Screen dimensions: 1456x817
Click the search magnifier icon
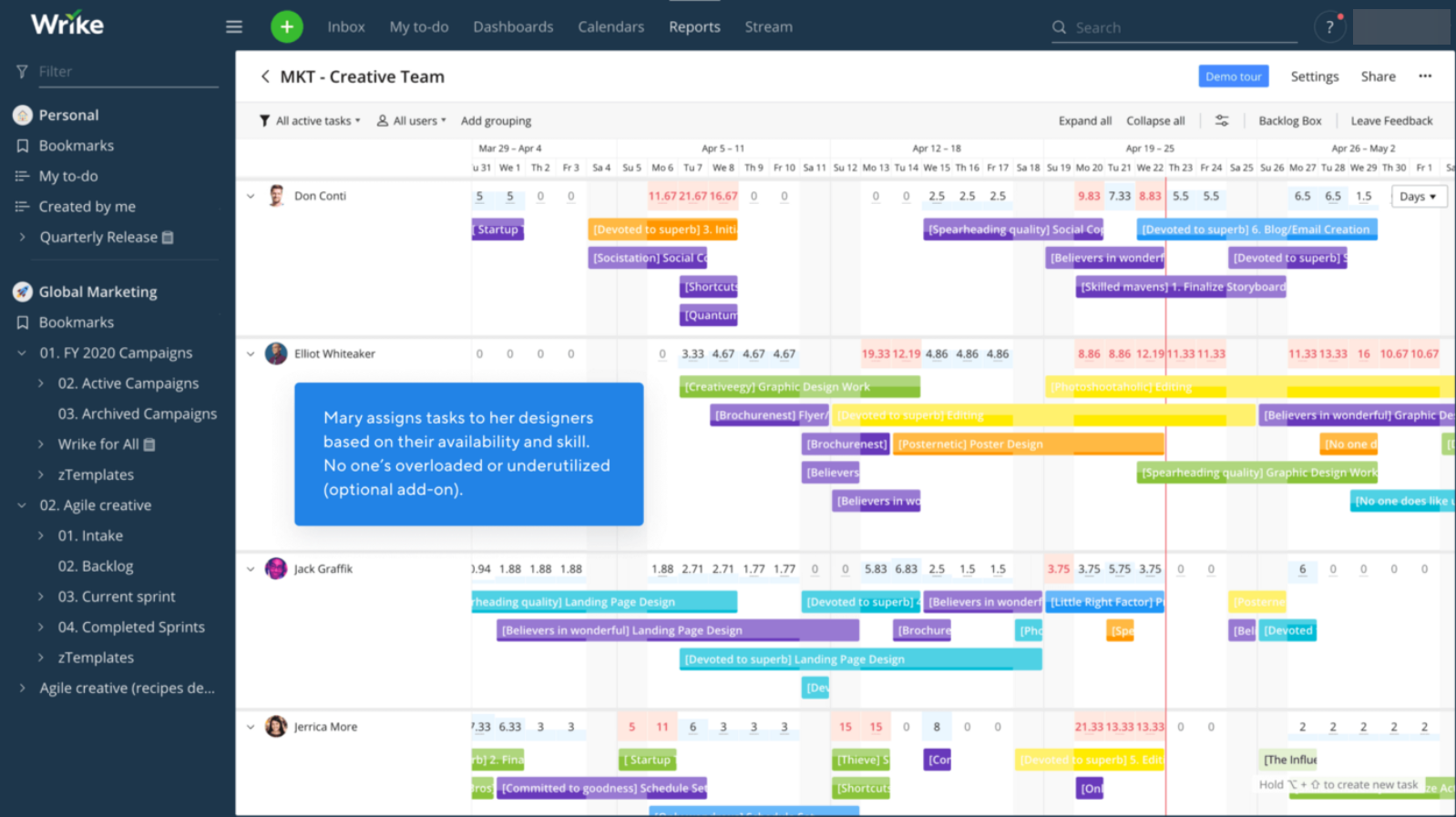point(1059,27)
